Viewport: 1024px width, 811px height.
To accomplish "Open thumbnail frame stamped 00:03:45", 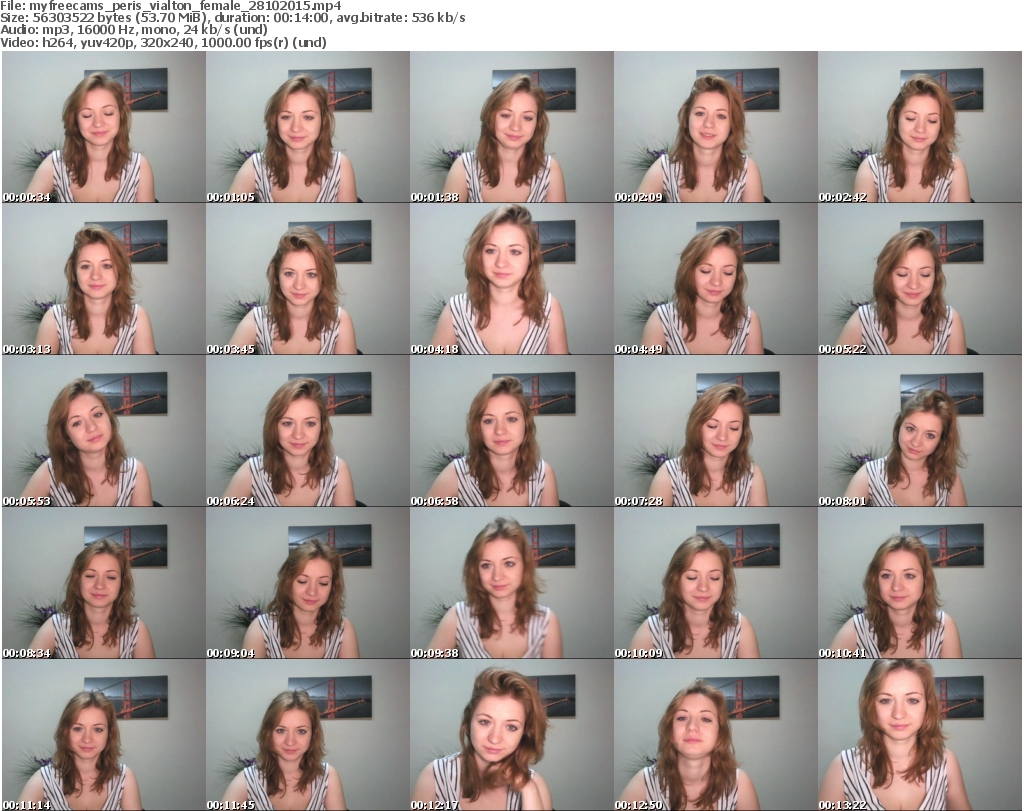I will [x=308, y=279].
